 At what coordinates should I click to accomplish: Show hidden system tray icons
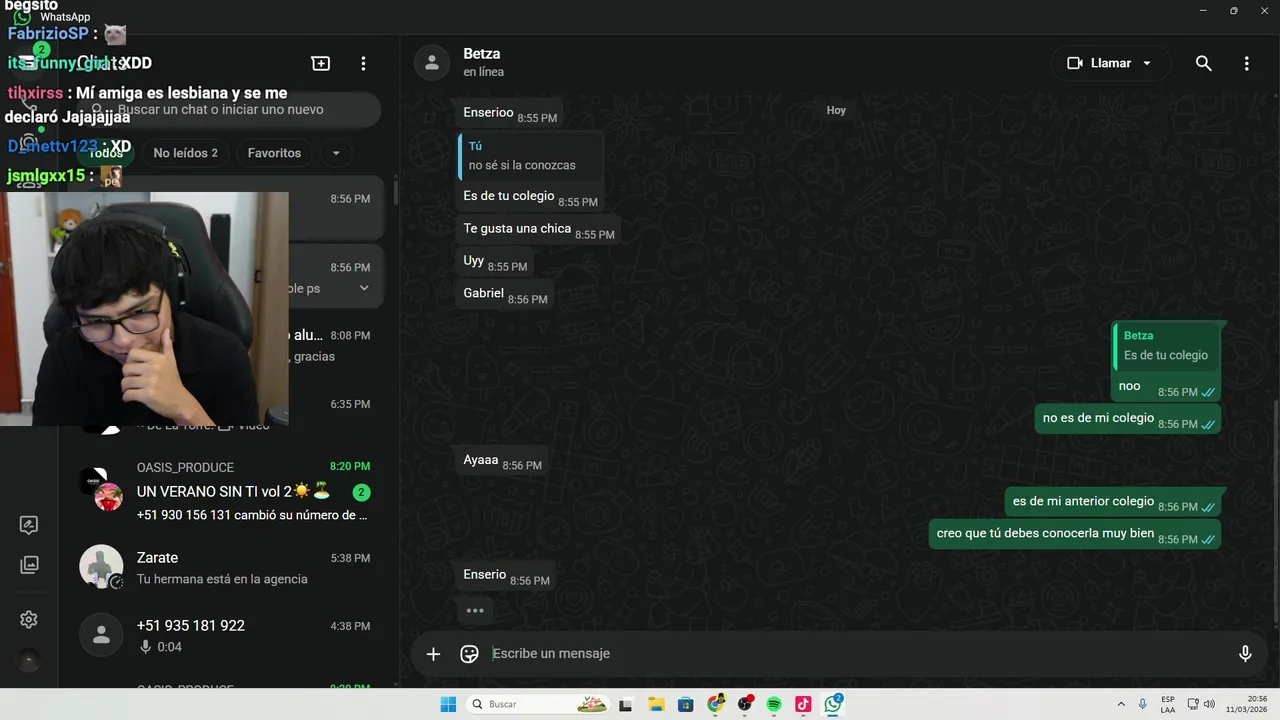click(x=1121, y=704)
